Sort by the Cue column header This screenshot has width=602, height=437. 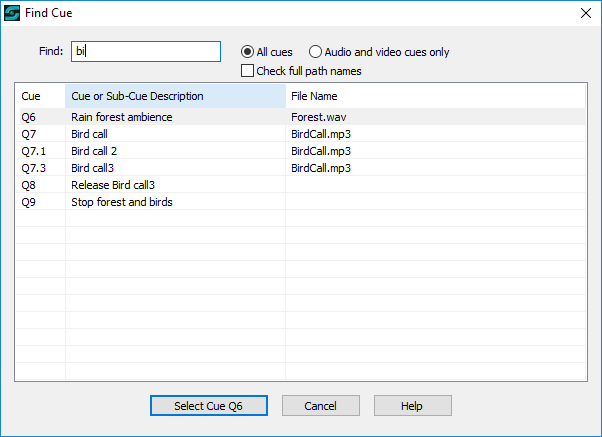41,96
